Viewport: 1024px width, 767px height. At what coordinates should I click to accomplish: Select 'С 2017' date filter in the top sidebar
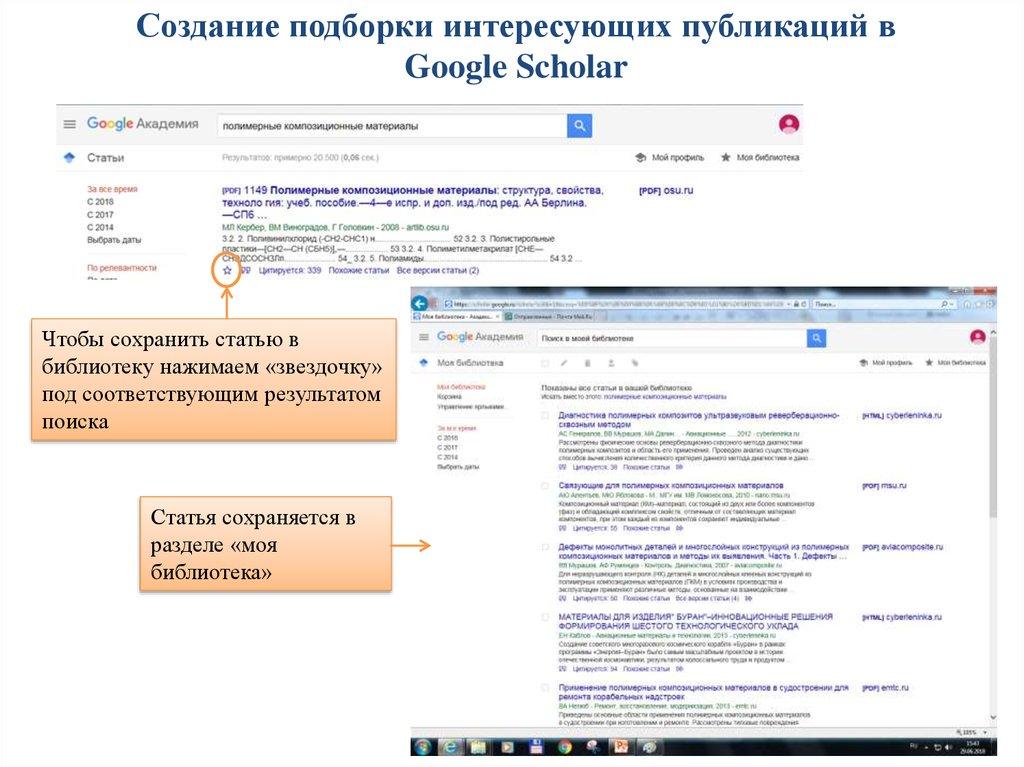(x=100, y=215)
